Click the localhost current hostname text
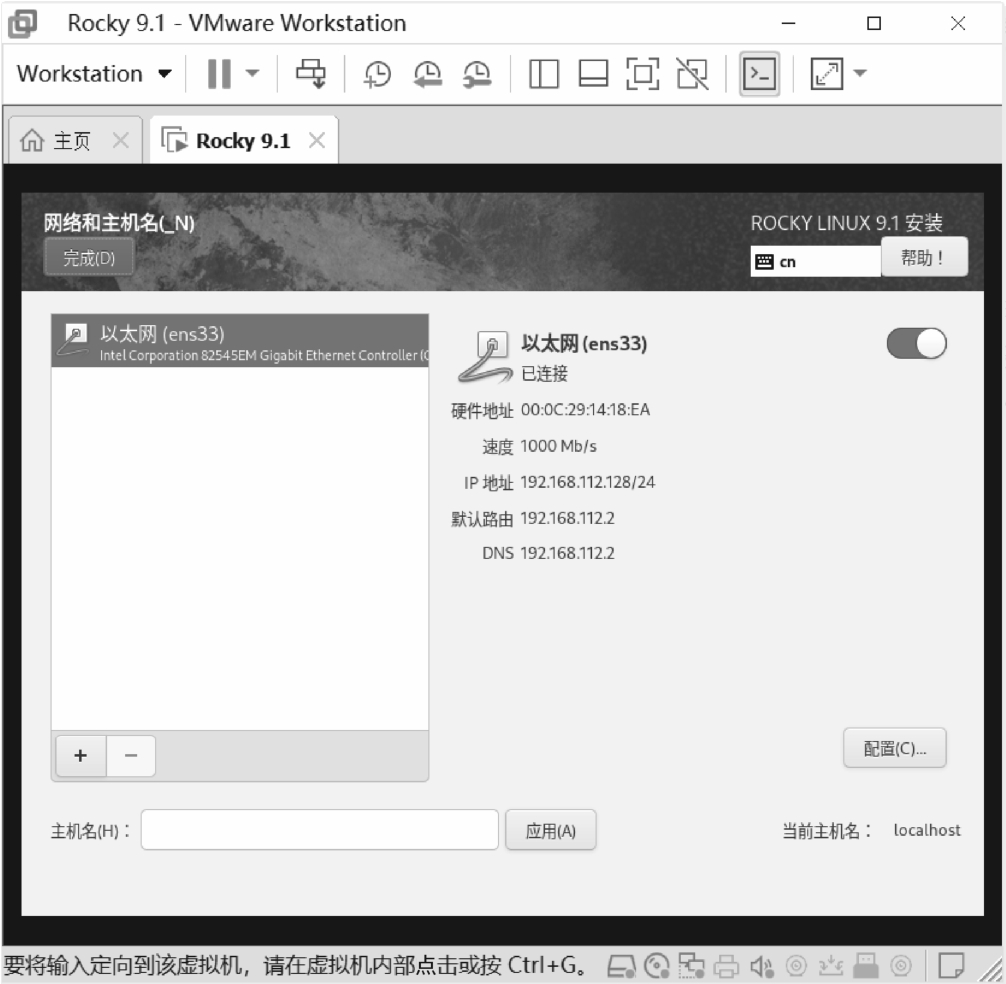The height and width of the screenshot is (984, 1006). pyautogui.click(x=926, y=831)
